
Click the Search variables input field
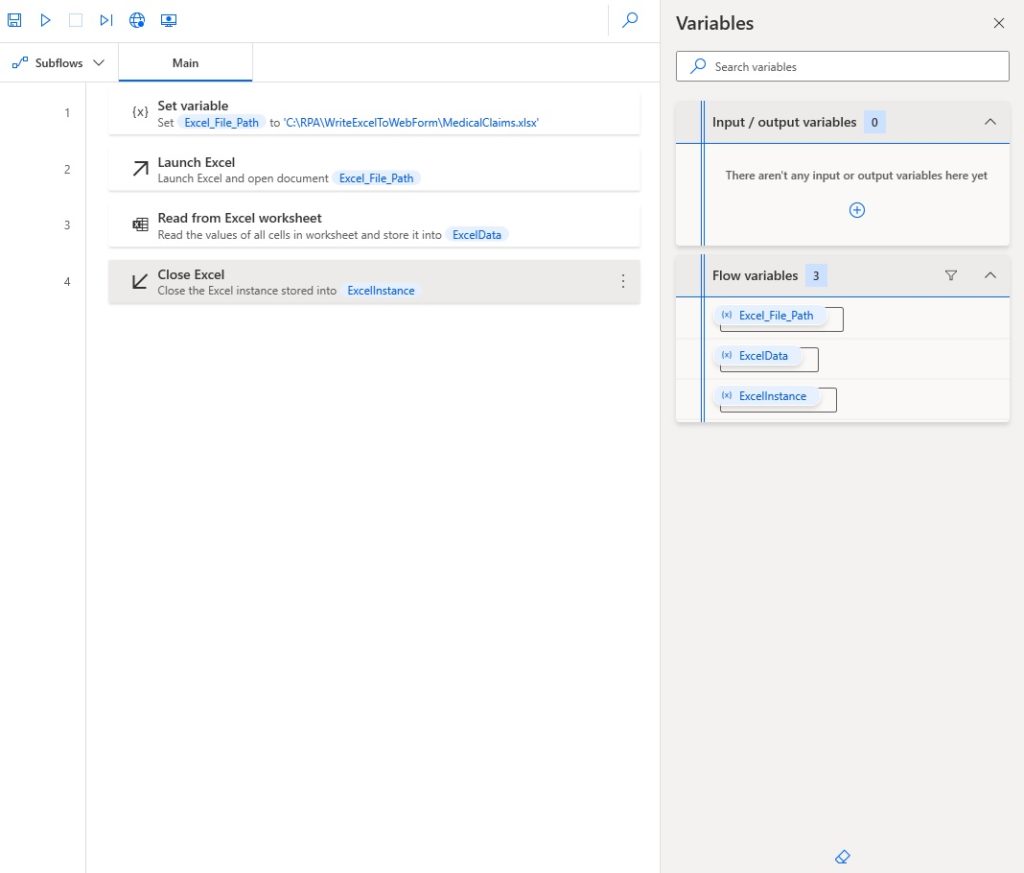click(842, 66)
